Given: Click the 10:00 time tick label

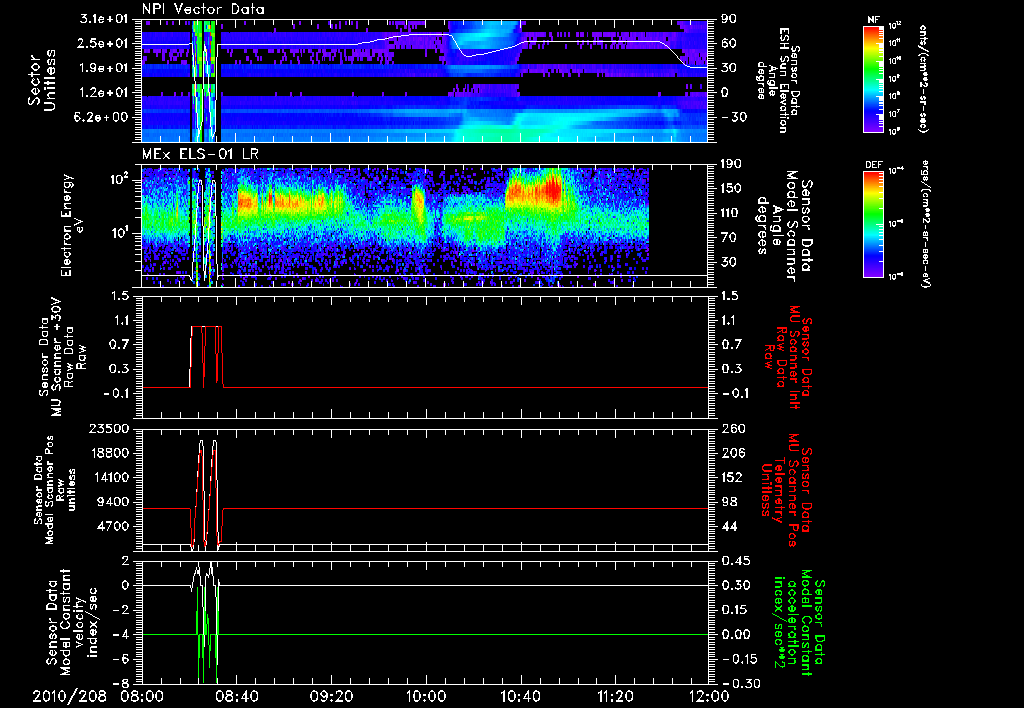Looking at the screenshot, I should [x=426, y=696].
